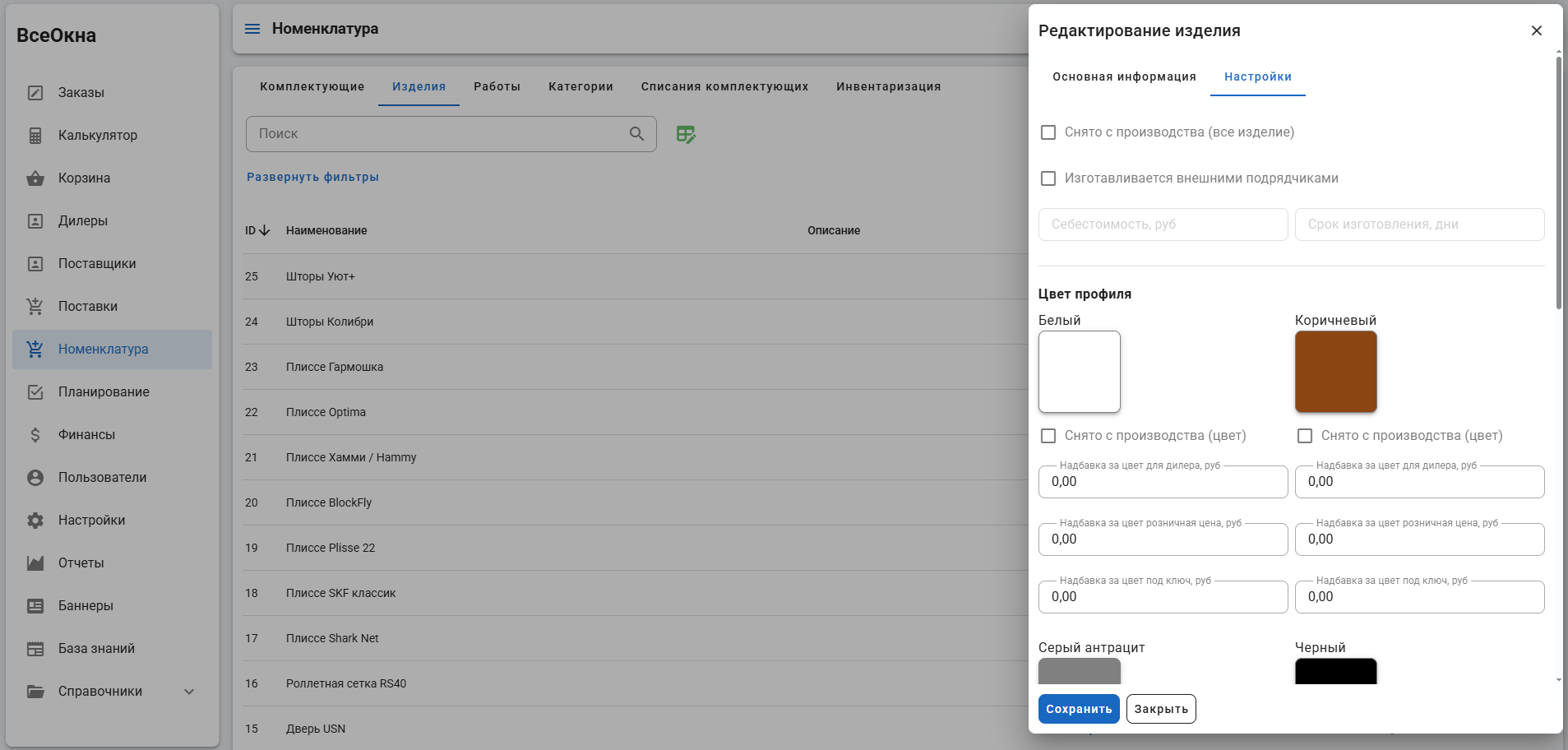Focus the Себестоимость, руб field
This screenshot has width=1568, height=750.
pyautogui.click(x=1163, y=225)
